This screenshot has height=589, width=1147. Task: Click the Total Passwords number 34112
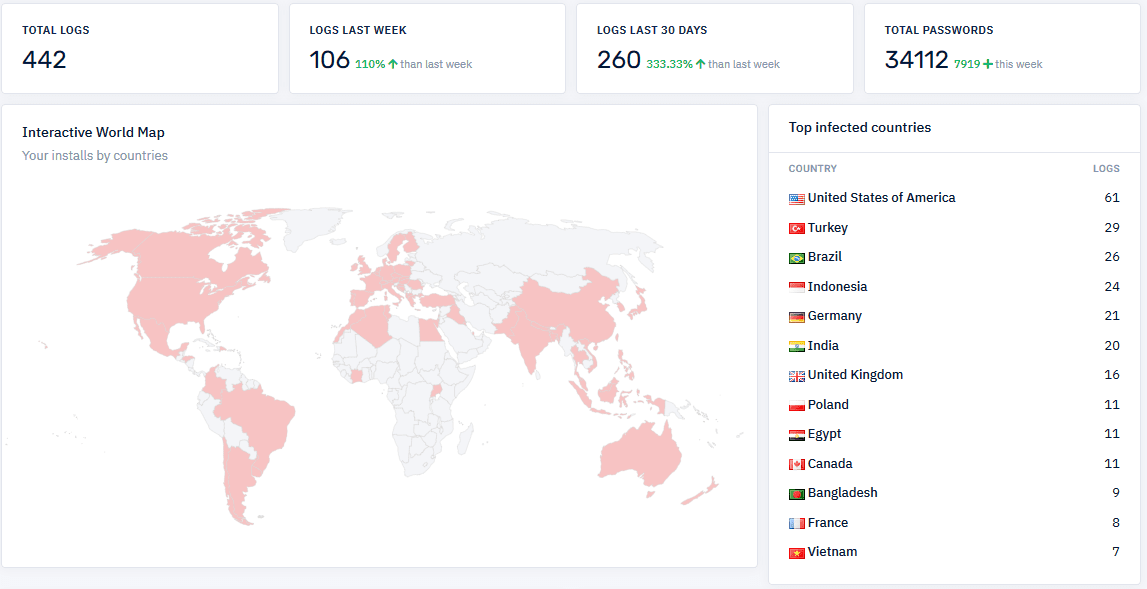916,60
